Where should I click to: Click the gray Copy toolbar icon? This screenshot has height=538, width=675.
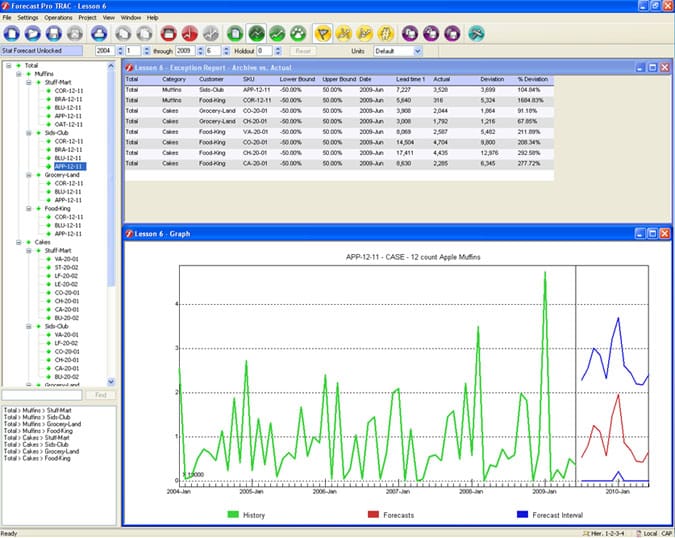point(123,34)
